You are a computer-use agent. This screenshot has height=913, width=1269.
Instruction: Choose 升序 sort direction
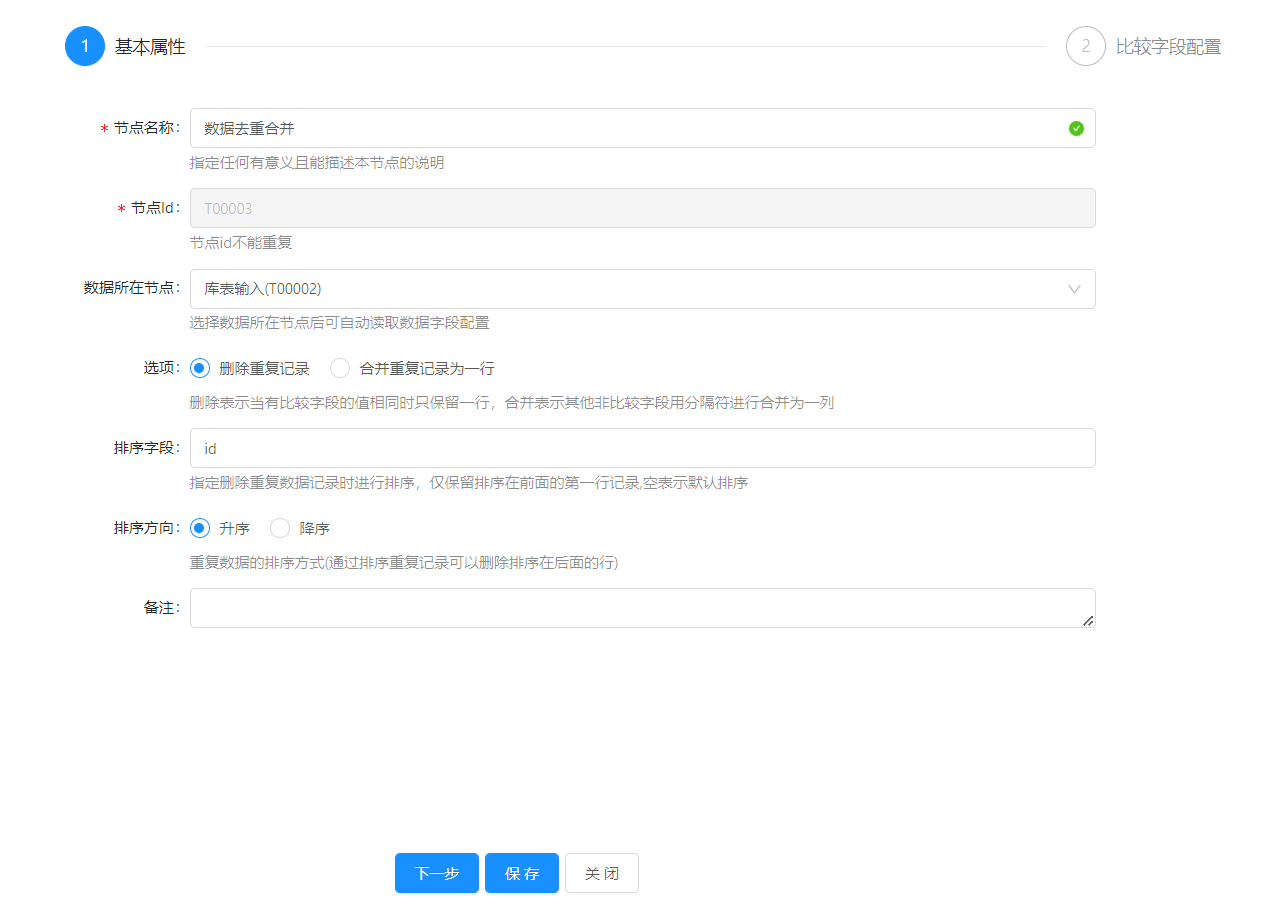(200, 528)
